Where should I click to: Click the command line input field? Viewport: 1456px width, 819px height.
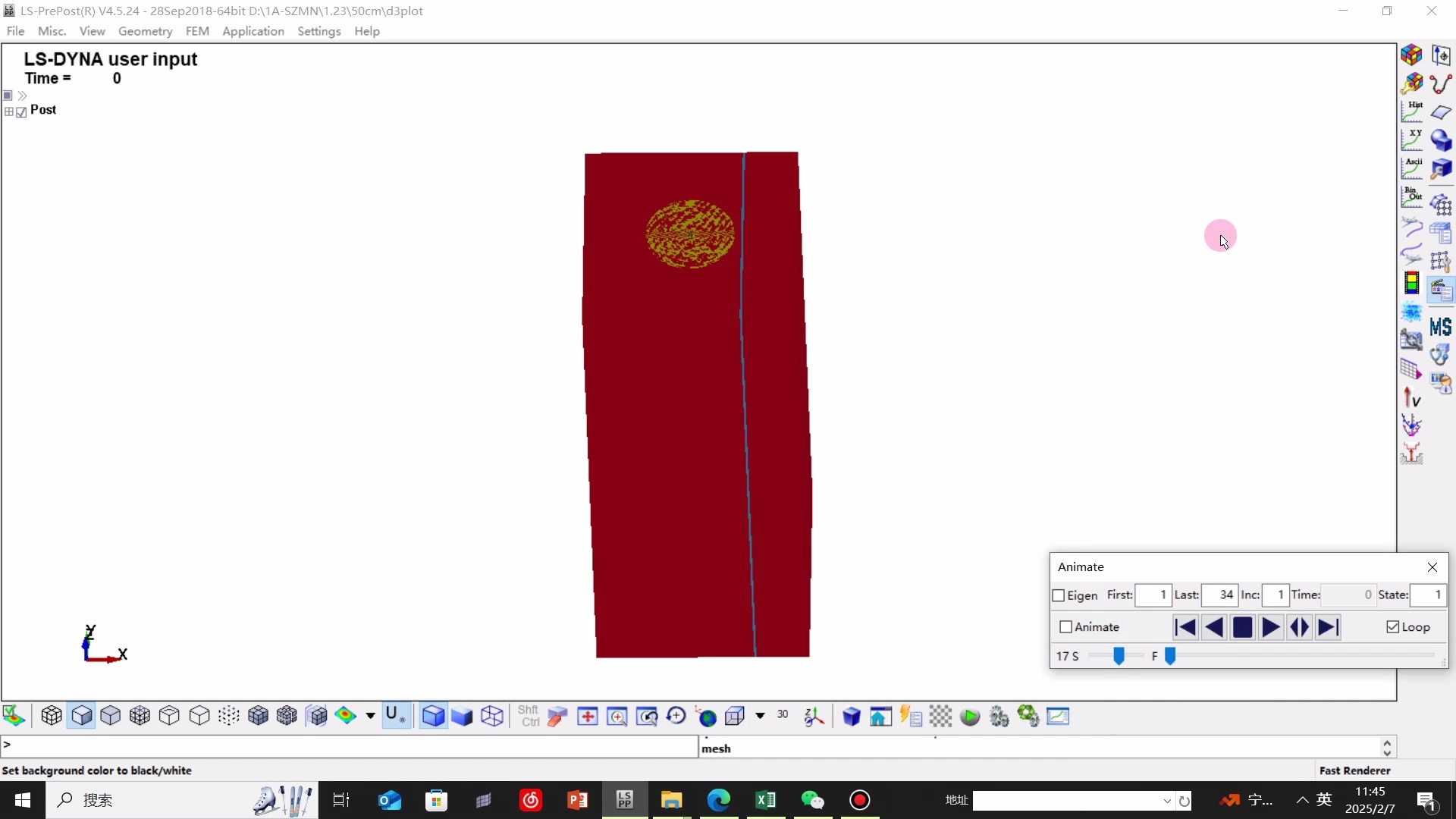(349, 746)
